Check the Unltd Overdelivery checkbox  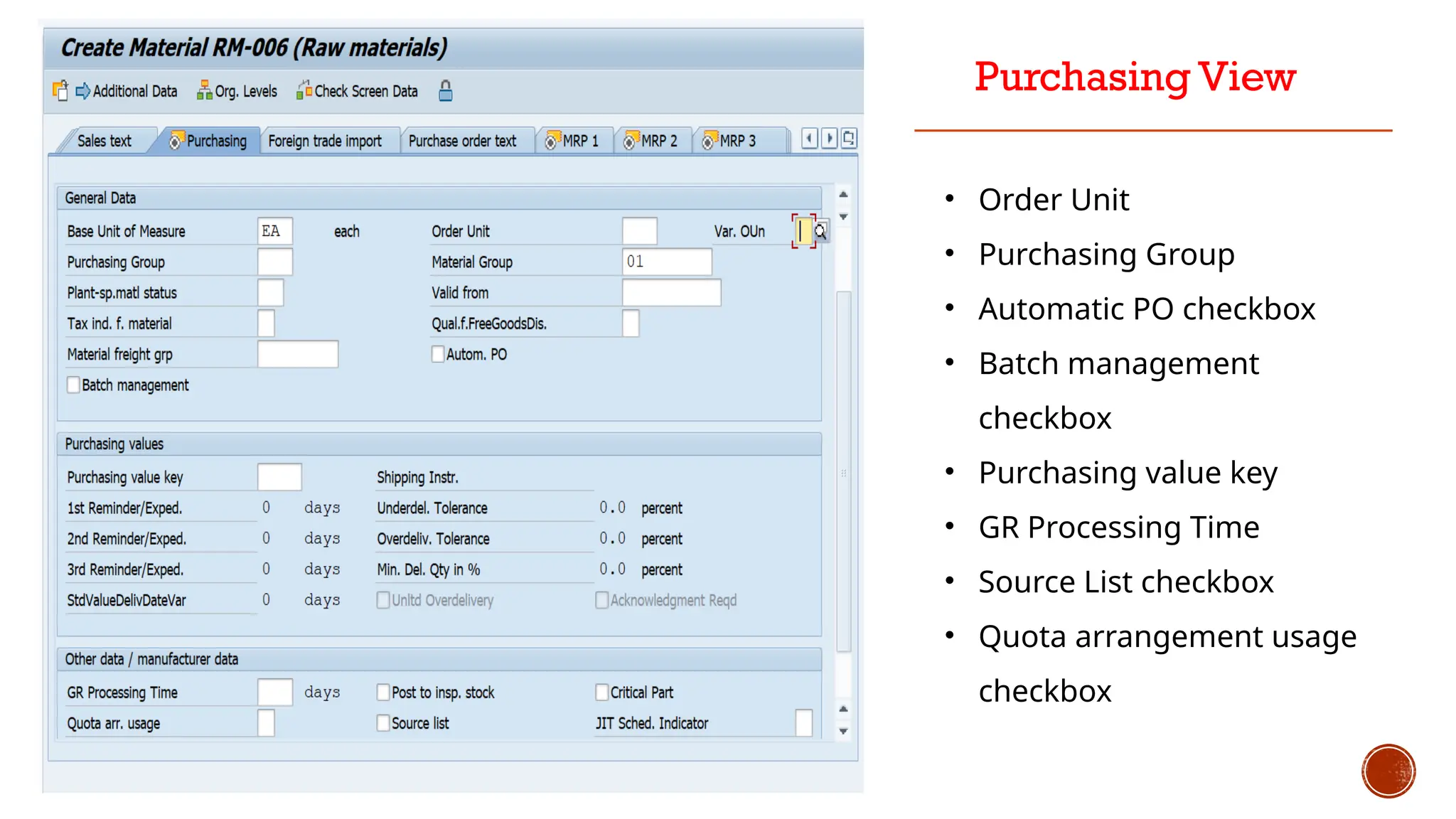coord(383,600)
